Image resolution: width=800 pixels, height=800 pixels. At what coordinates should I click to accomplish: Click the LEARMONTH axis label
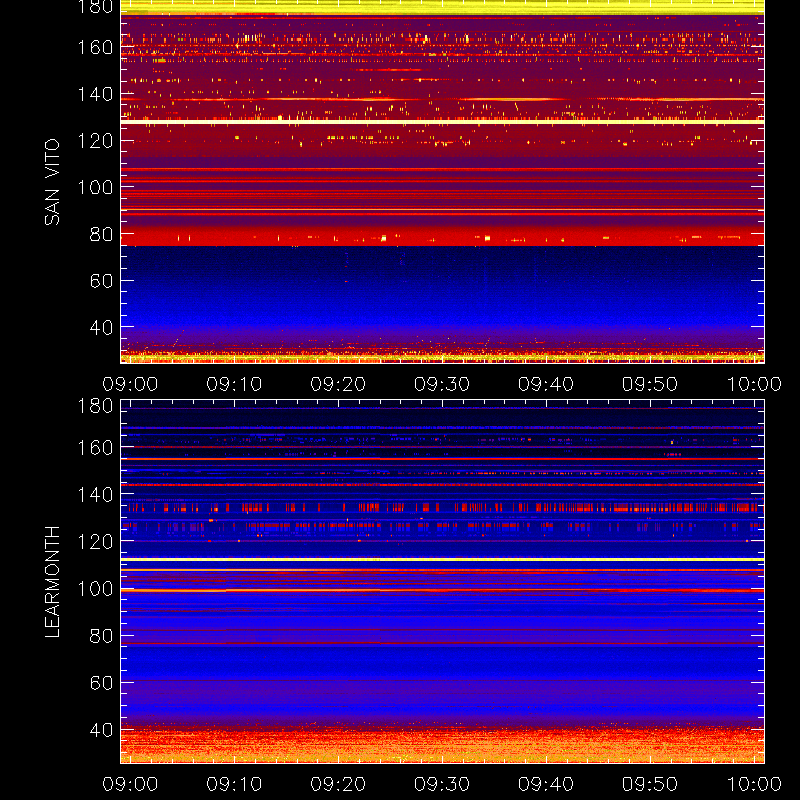pos(52,582)
